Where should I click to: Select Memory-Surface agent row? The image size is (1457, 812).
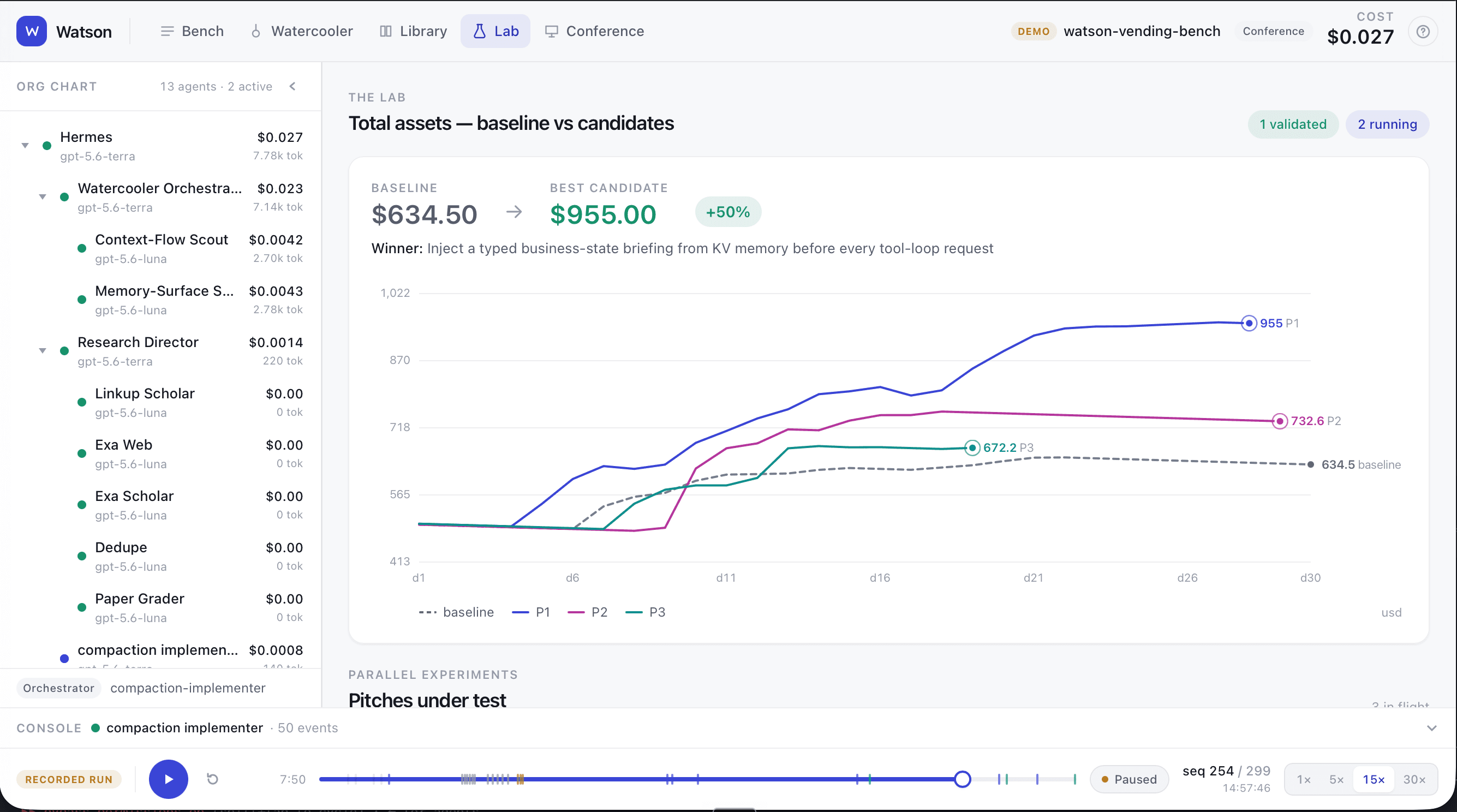161,300
